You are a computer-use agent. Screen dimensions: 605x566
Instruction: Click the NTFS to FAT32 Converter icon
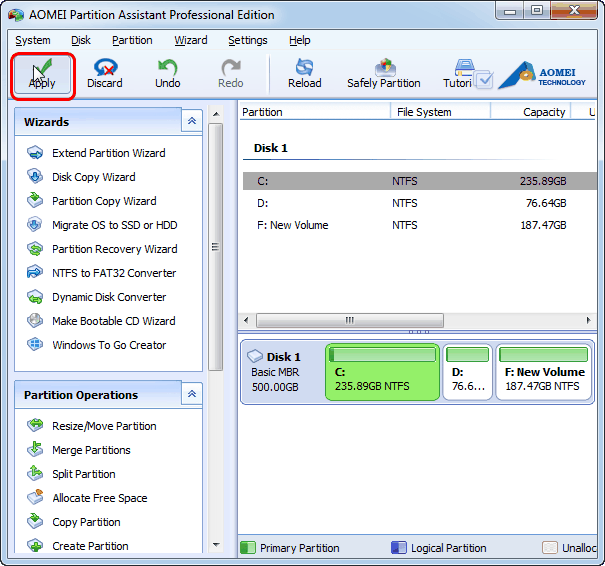tap(35, 273)
